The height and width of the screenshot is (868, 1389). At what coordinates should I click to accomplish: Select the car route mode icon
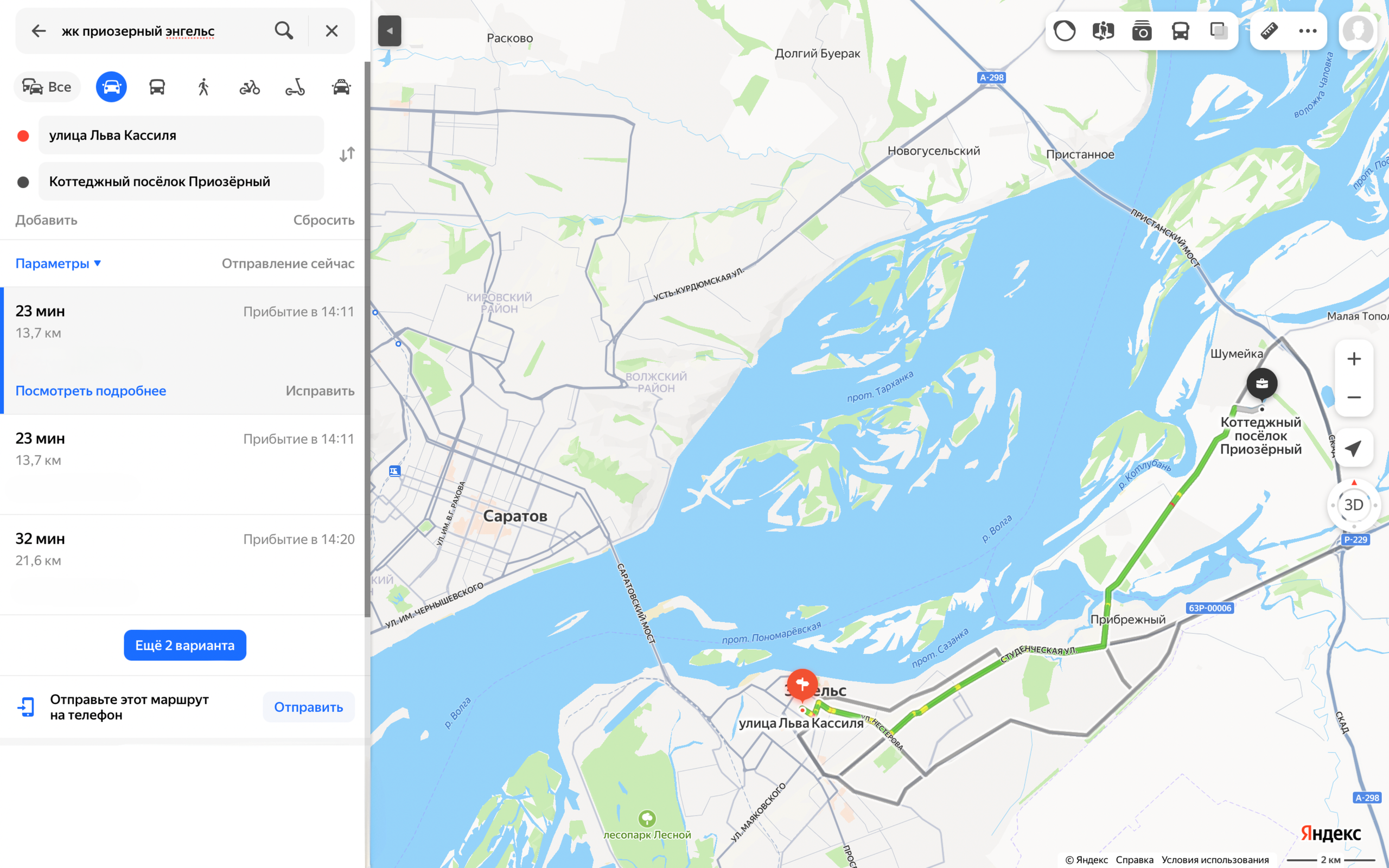(x=111, y=87)
